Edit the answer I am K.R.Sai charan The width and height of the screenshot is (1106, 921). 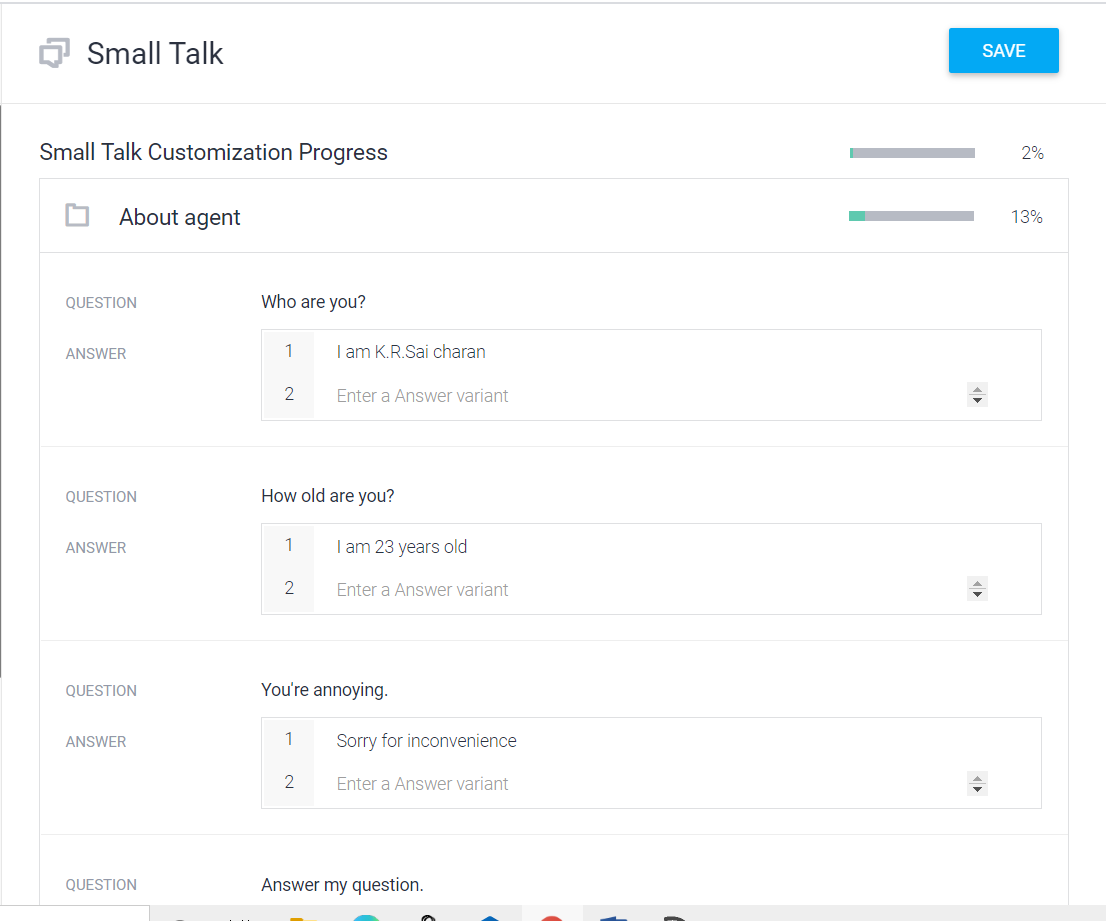tap(411, 351)
